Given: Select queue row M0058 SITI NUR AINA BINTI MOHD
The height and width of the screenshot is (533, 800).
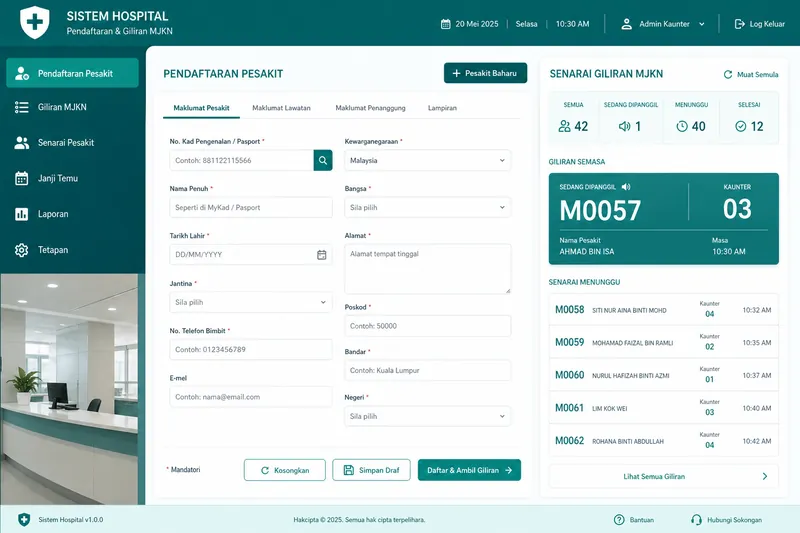Looking at the screenshot, I should (x=664, y=310).
